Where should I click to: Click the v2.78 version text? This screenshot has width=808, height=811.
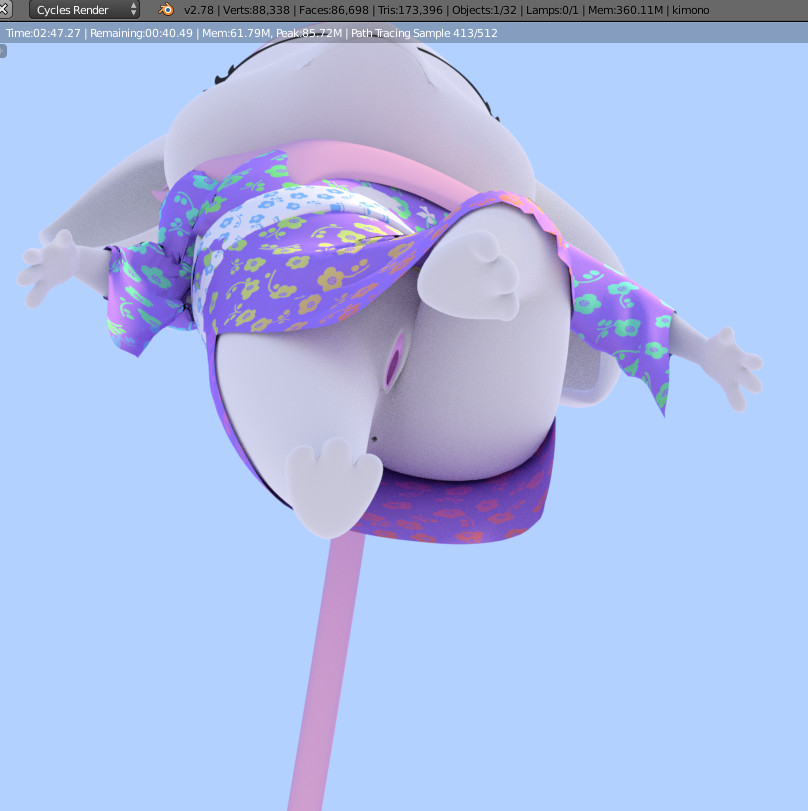[x=198, y=10]
